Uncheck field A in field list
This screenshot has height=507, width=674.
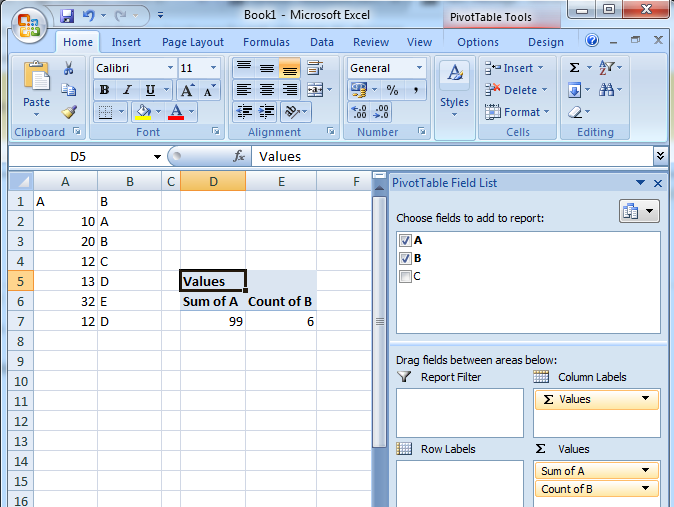point(405,240)
